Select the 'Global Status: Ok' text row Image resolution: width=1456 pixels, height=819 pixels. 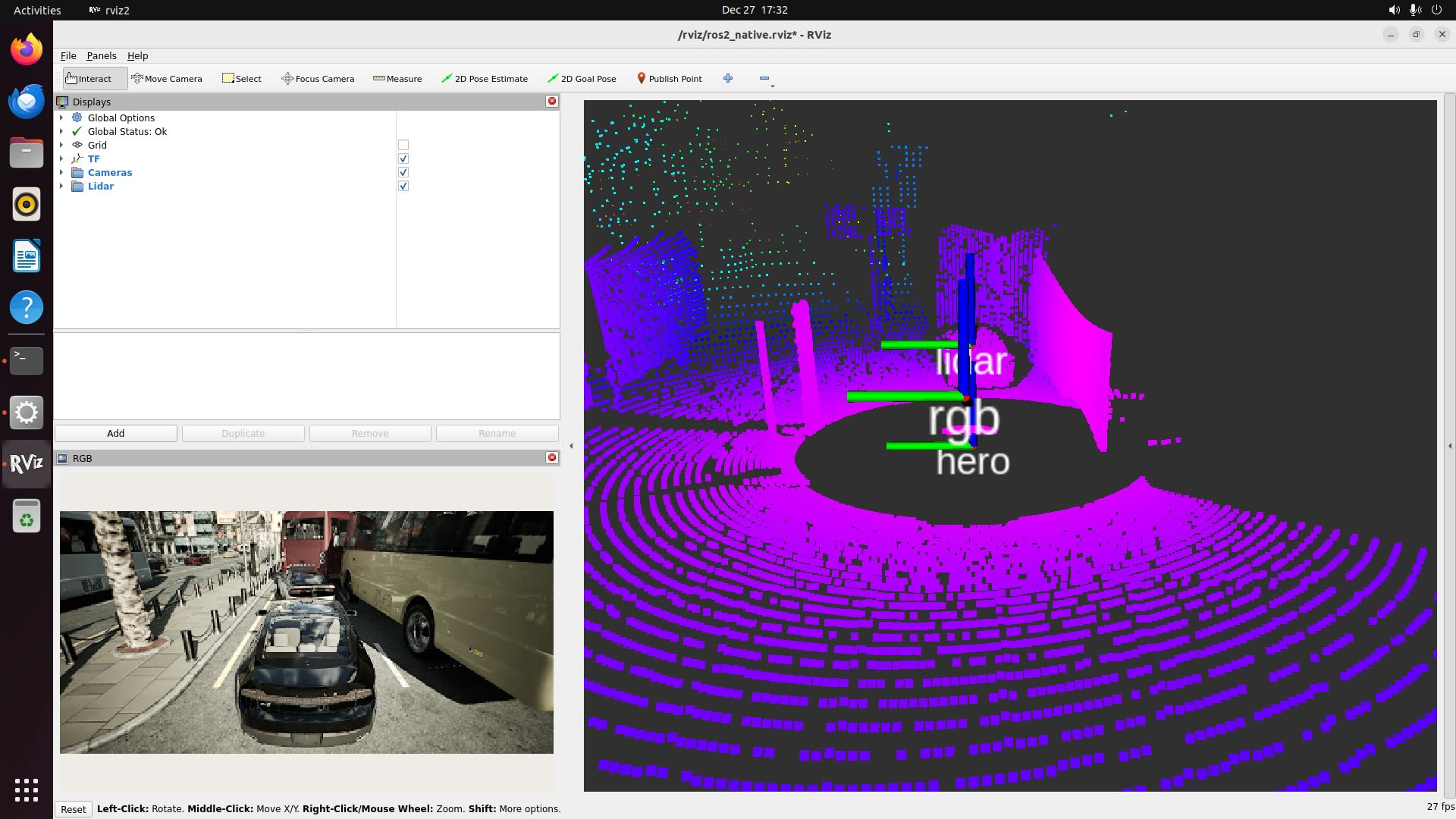point(127,131)
